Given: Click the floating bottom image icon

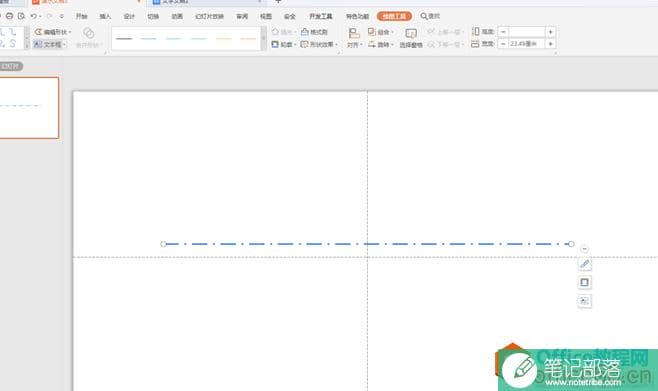Looking at the screenshot, I should [585, 301].
